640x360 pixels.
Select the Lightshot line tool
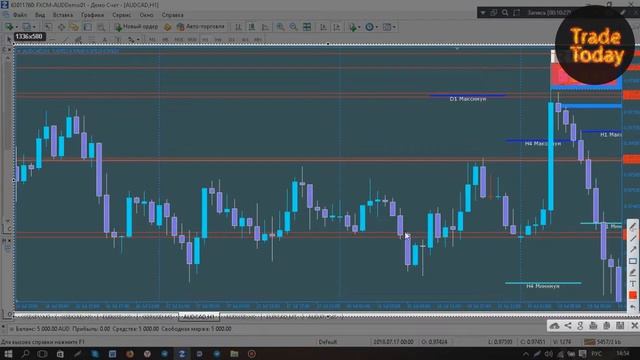click(x=633, y=238)
